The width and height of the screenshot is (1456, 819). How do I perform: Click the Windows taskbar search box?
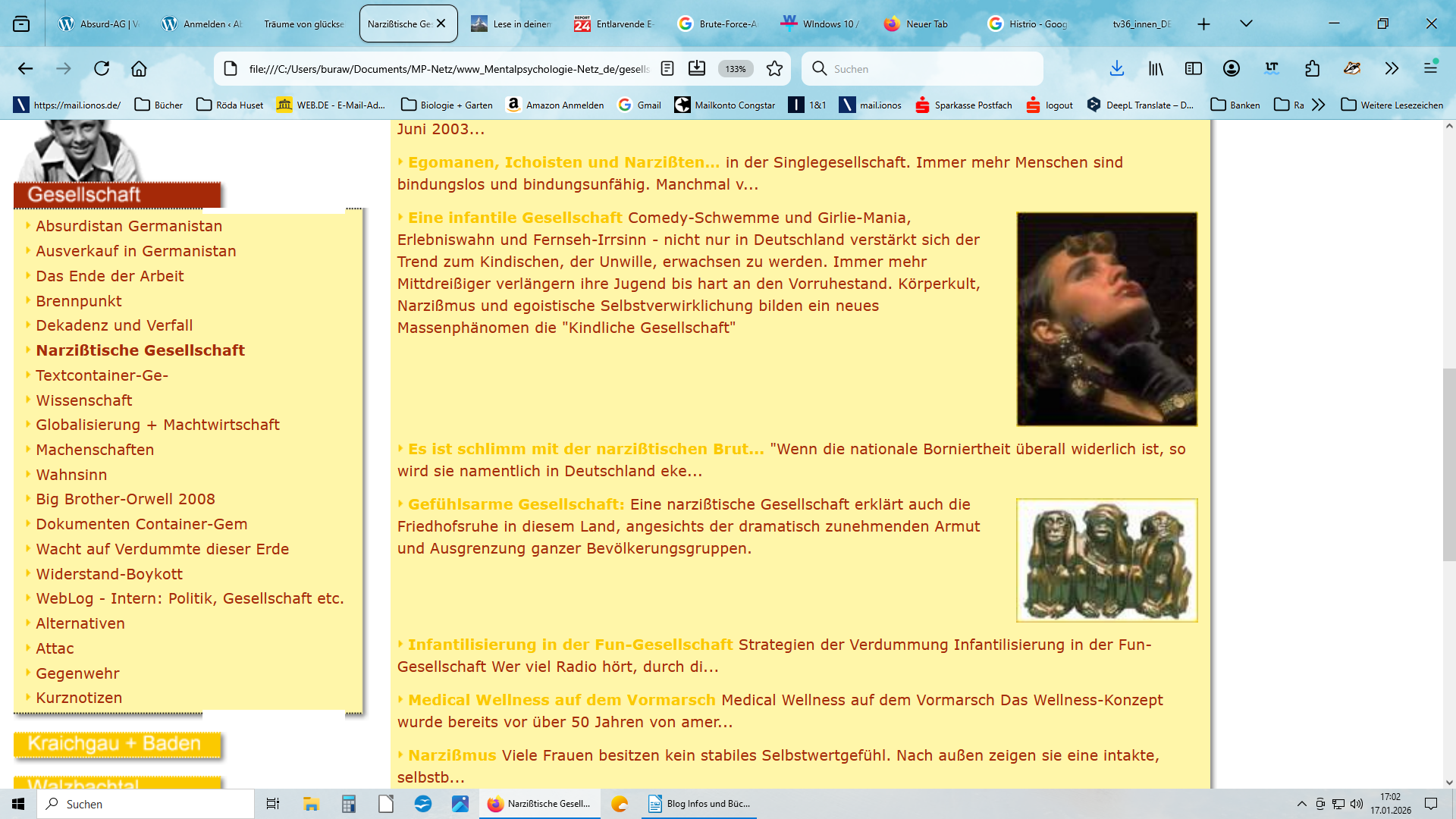click(146, 804)
